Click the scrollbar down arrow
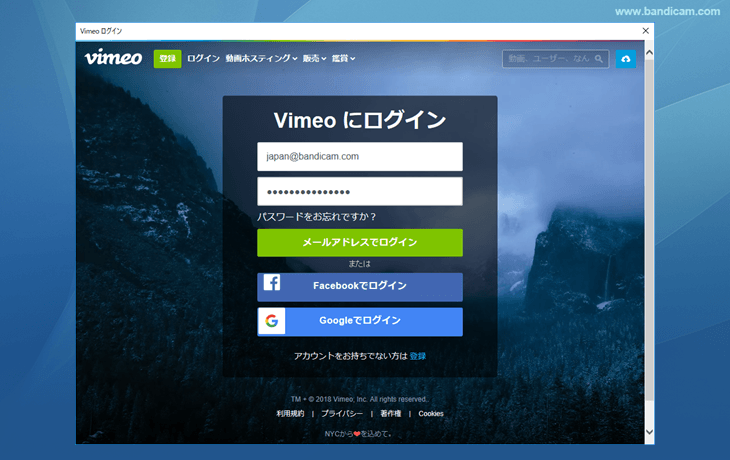730x460 pixels. pyautogui.click(x=649, y=432)
